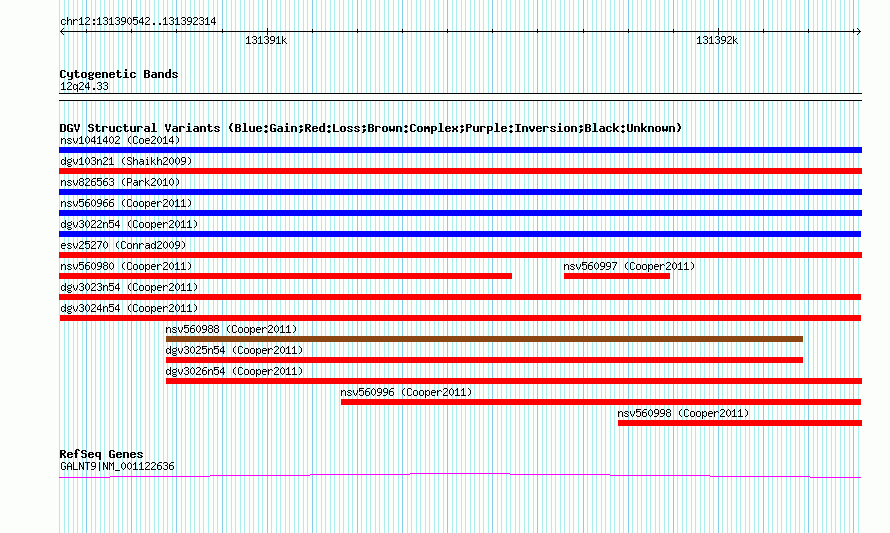
Task: Click the DGV Structural Variants track heading
Action: coord(371,128)
